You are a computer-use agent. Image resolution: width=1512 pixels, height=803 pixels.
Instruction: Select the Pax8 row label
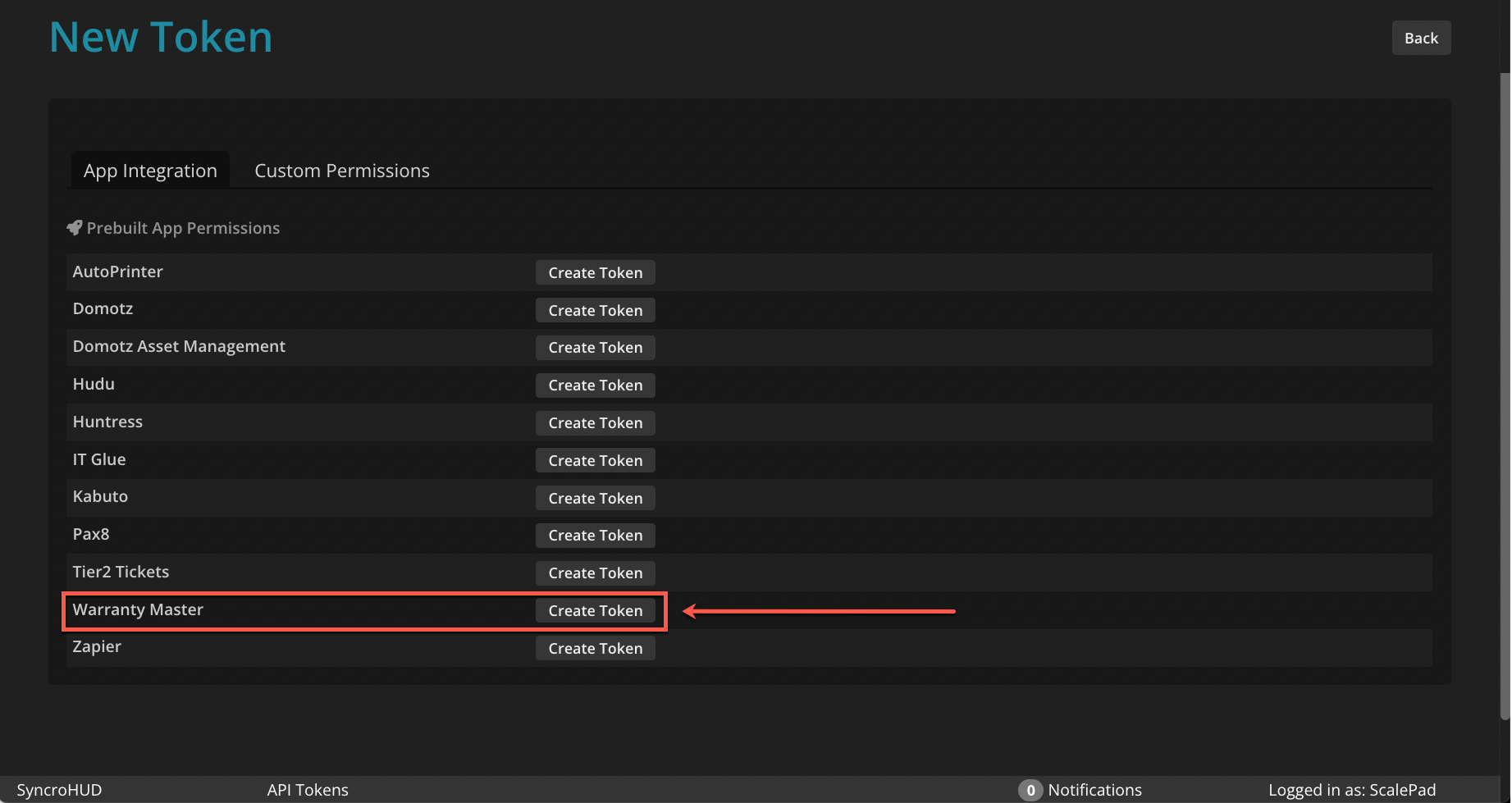pyautogui.click(x=91, y=534)
